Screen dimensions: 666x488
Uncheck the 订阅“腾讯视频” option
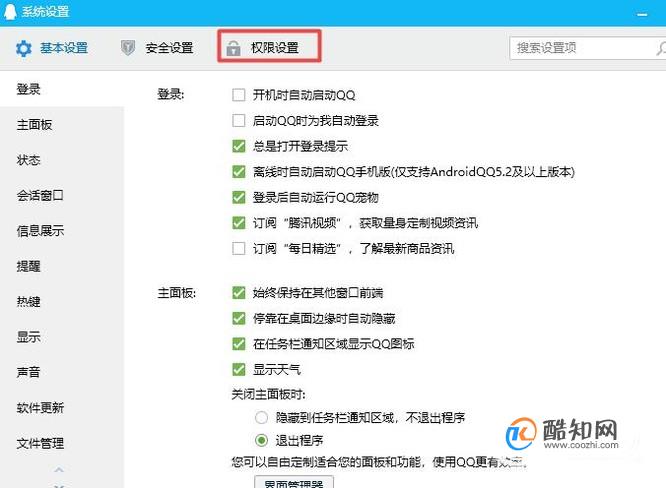coord(239,223)
